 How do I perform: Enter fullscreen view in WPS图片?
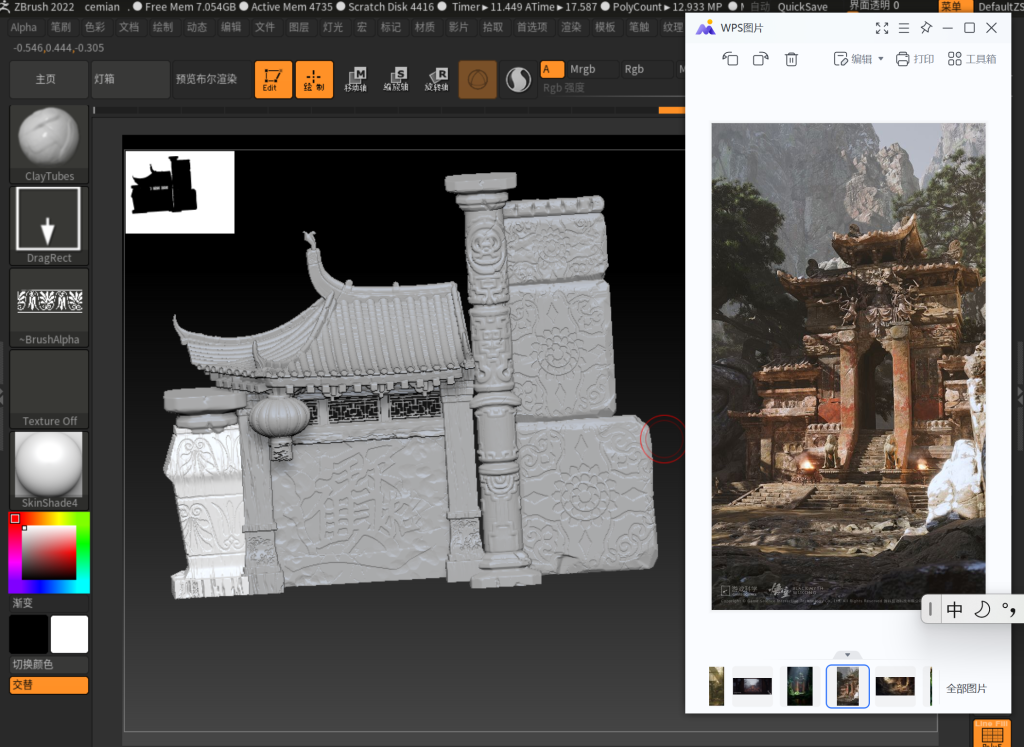coord(882,28)
